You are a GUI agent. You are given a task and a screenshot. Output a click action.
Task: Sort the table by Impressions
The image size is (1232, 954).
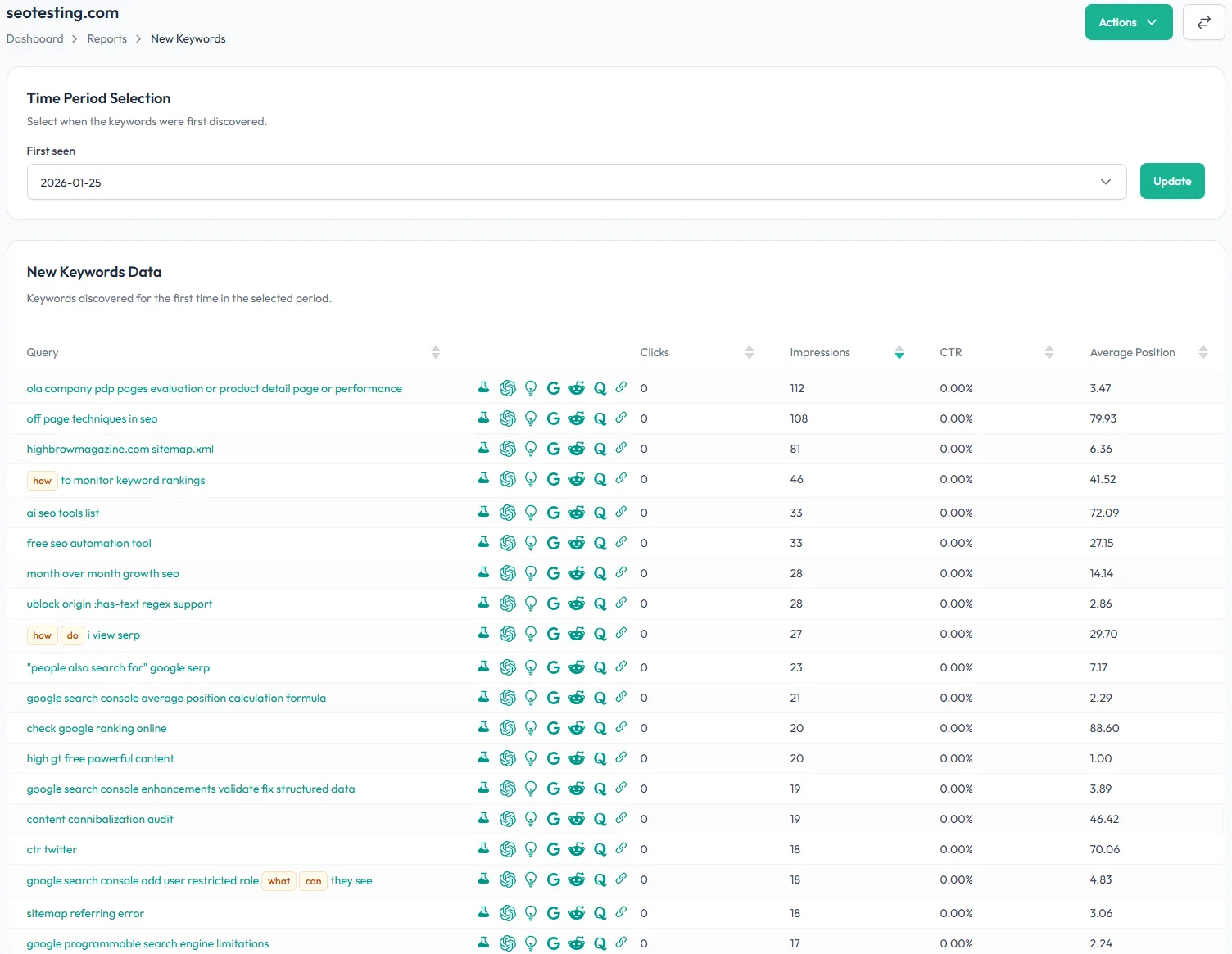pos(899,352)
